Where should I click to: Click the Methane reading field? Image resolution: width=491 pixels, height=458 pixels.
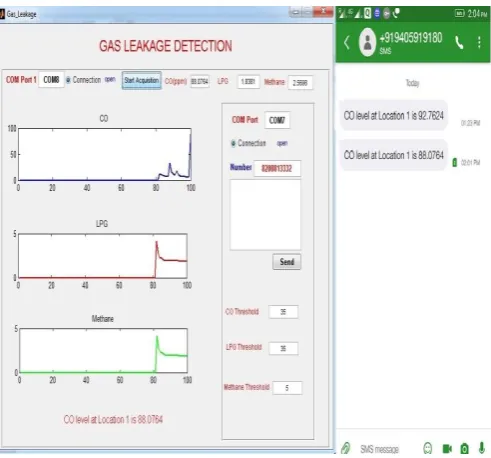[300, 83]
